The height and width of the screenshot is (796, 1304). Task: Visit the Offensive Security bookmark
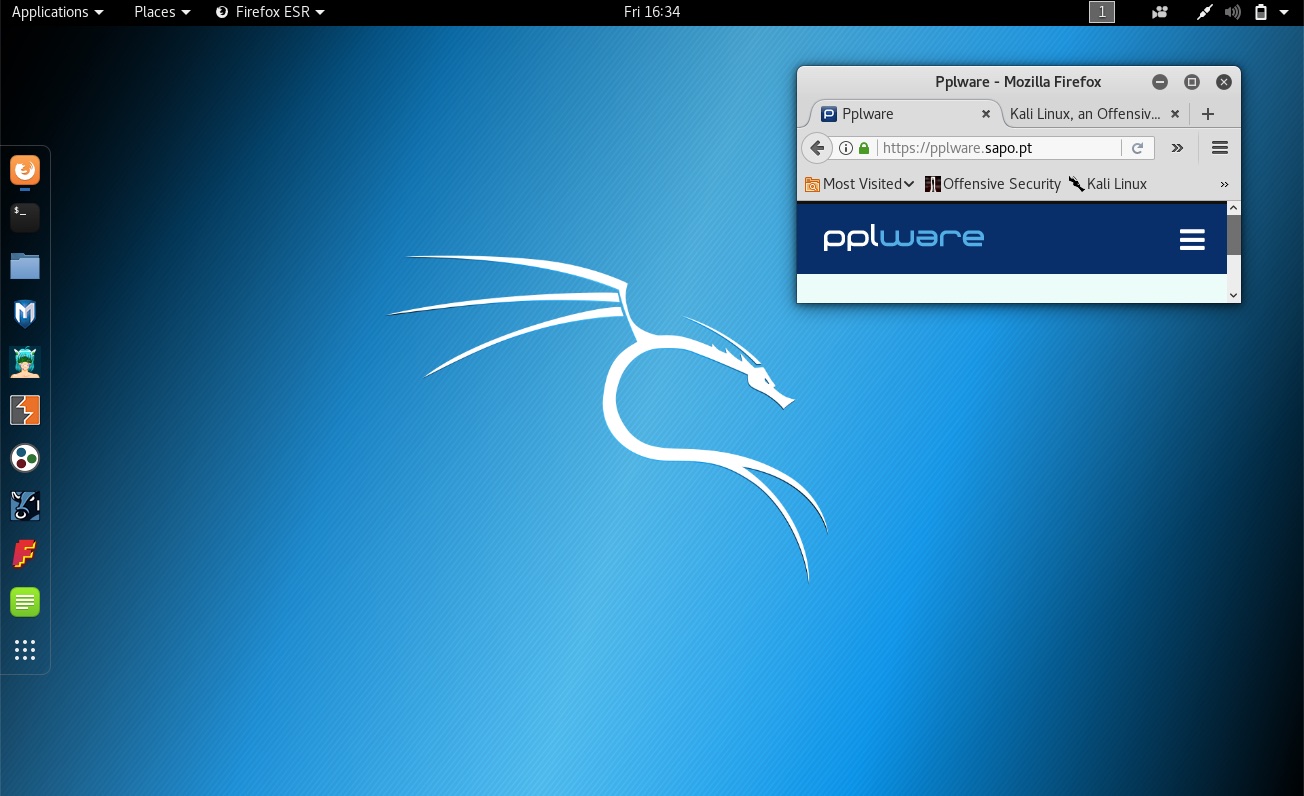[x=1001, y=184]
